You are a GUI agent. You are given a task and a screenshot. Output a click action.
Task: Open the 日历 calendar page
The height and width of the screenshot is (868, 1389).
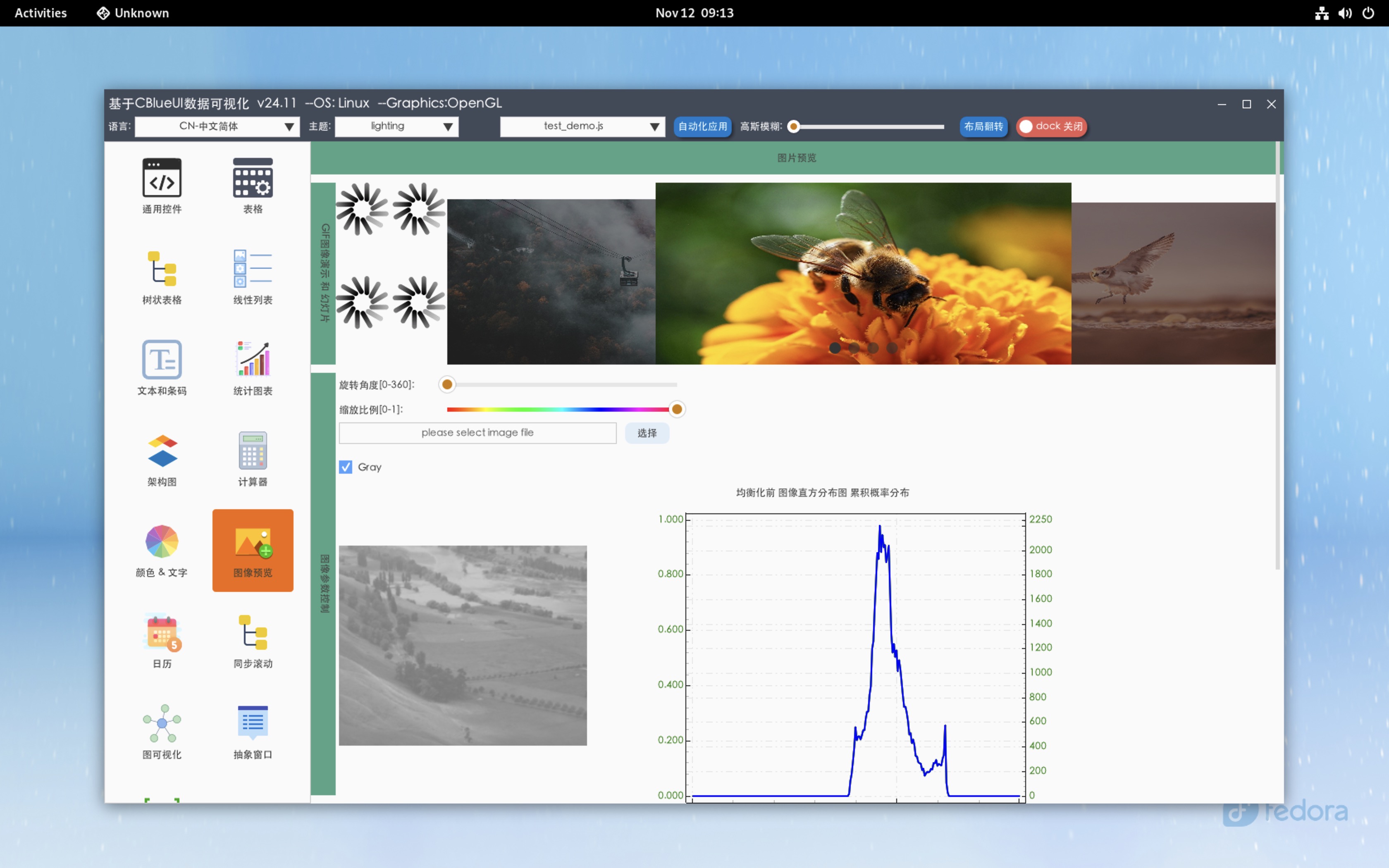[x=162, y=641]
